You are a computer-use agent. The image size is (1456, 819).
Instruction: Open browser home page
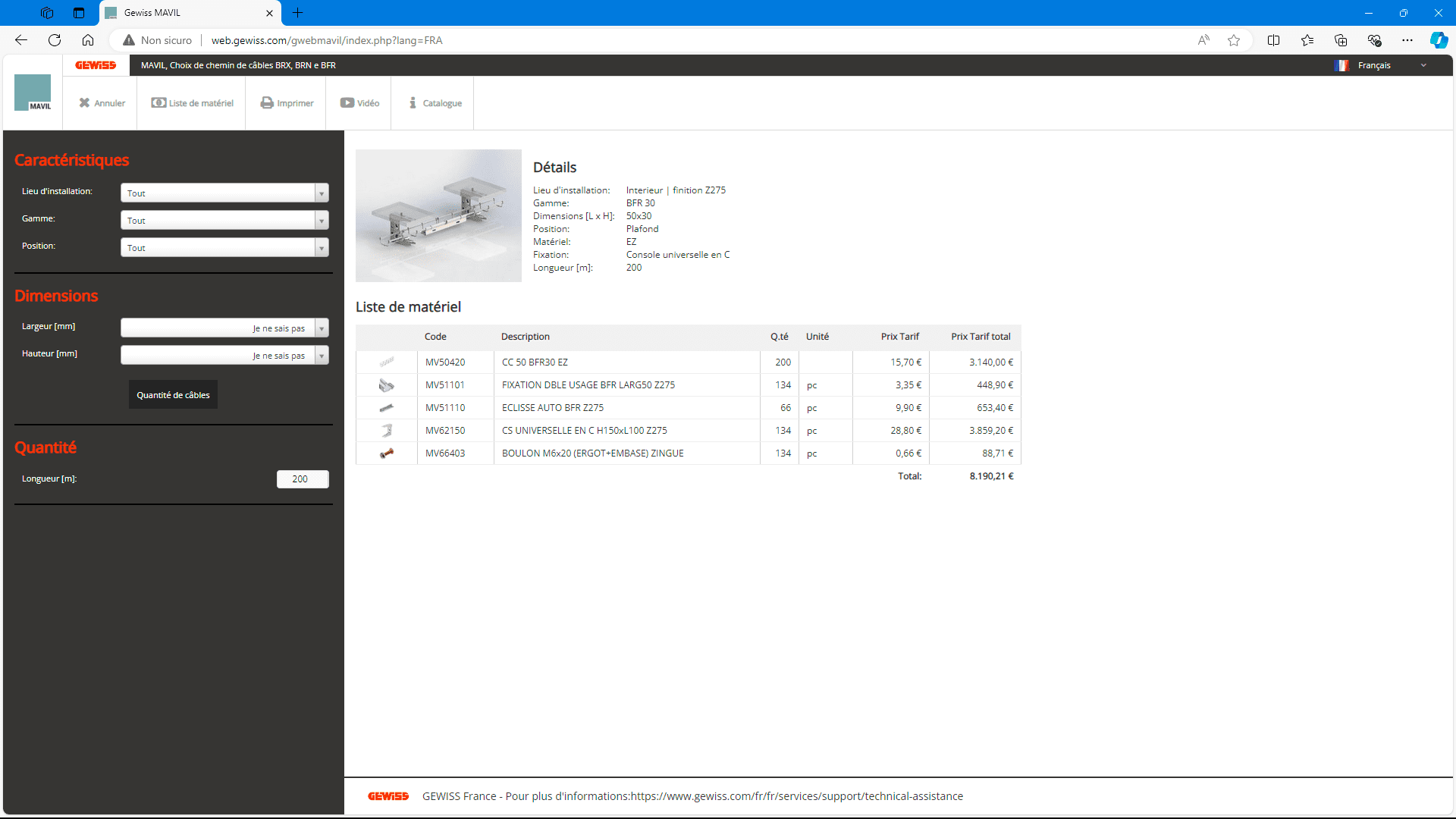(88, 40)
